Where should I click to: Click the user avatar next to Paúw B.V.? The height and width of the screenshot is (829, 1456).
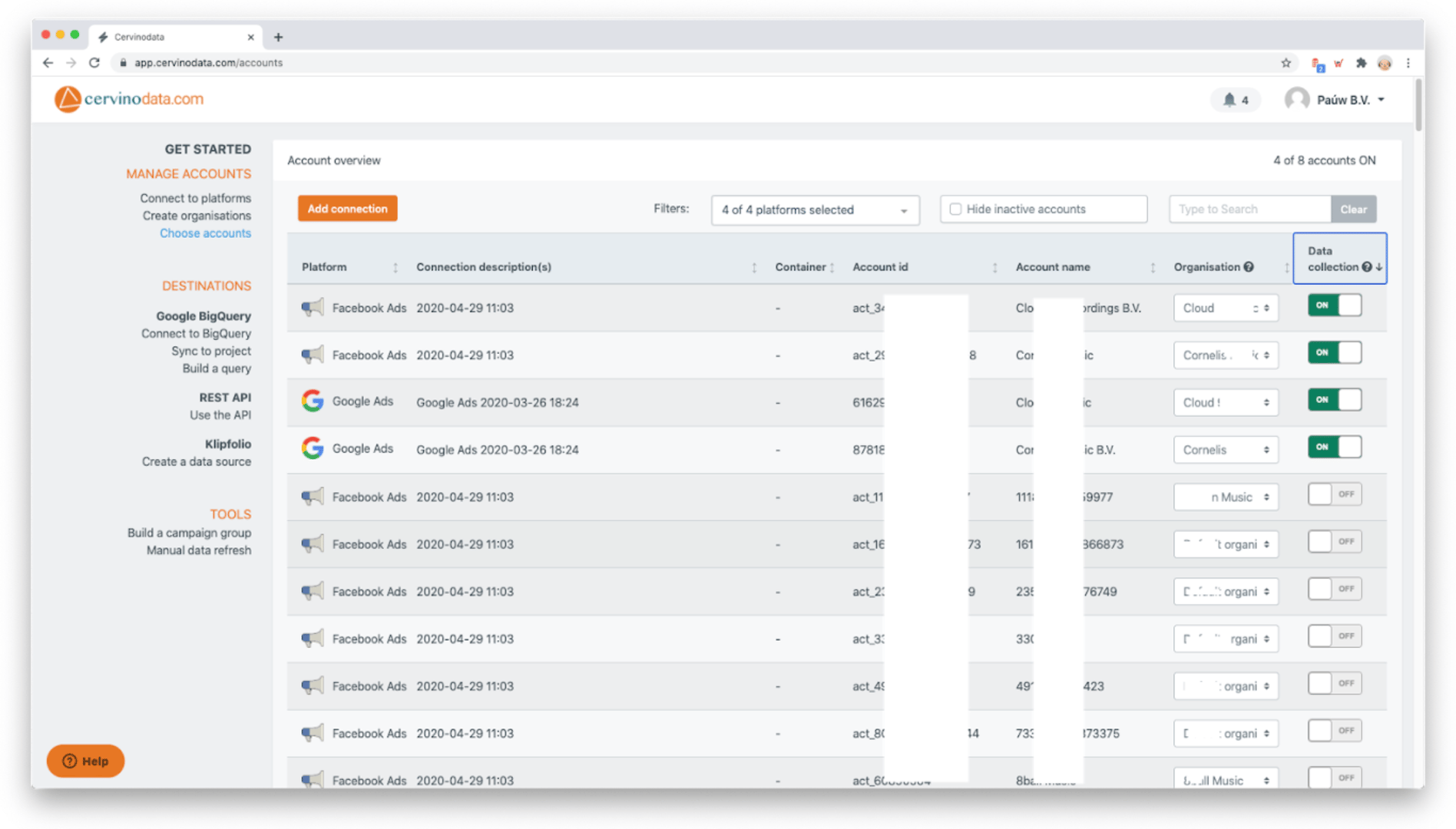pos(1296,99)
